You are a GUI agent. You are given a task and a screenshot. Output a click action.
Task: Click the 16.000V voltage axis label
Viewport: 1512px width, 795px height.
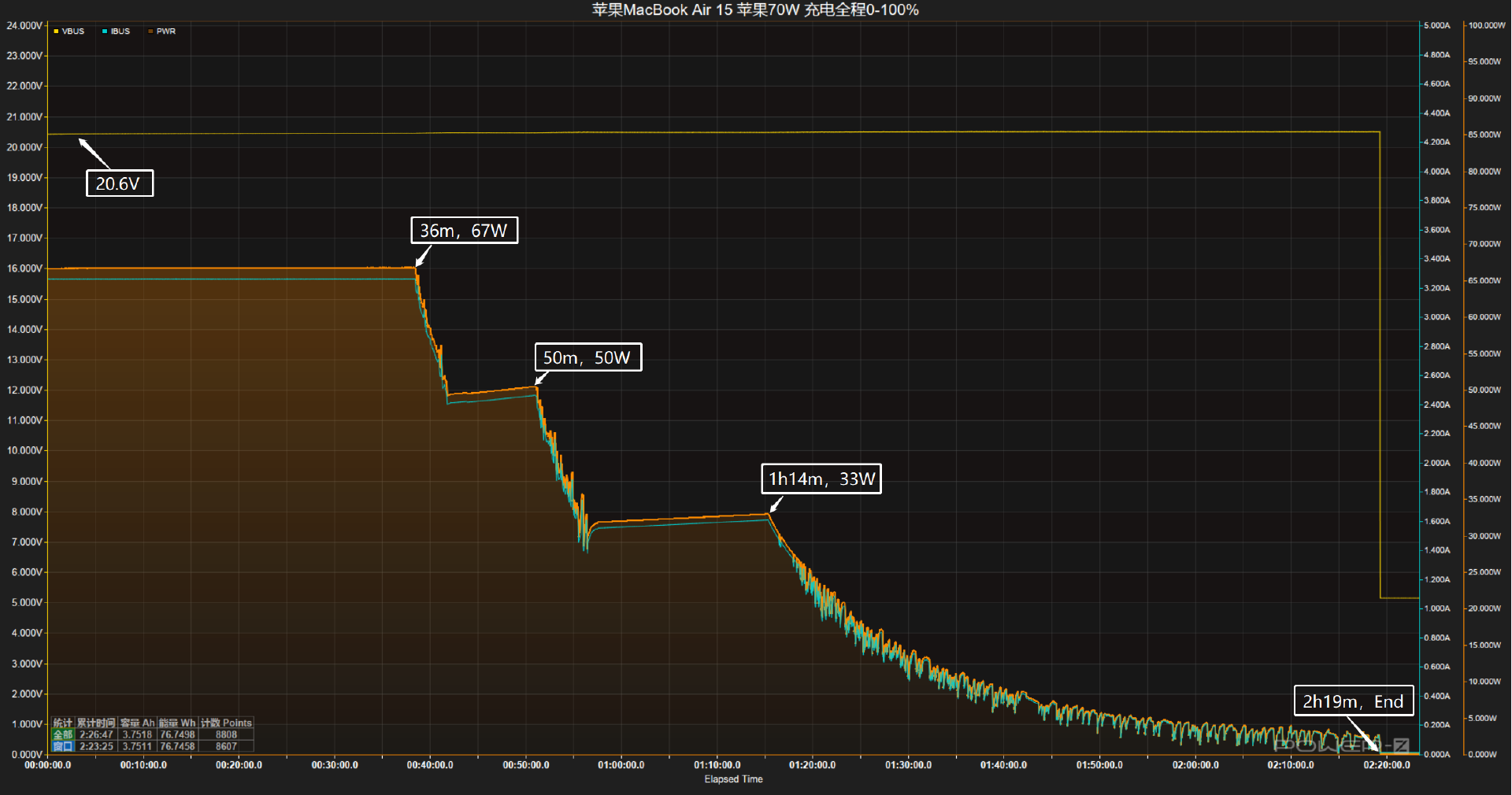pyautogui.click(x=24, y=268)
